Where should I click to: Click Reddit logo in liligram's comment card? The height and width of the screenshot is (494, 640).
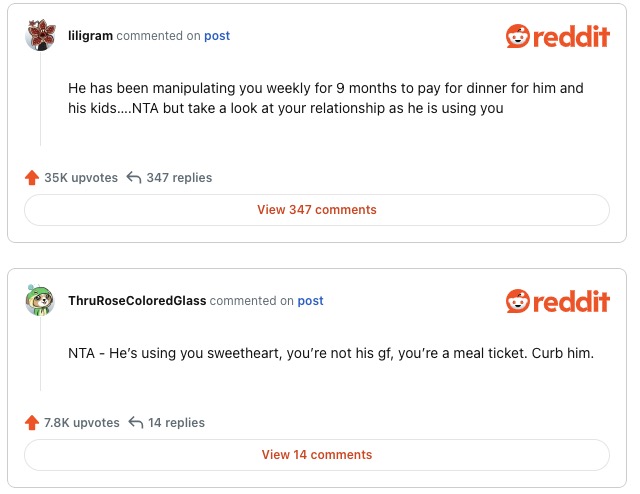coord(557,37)
